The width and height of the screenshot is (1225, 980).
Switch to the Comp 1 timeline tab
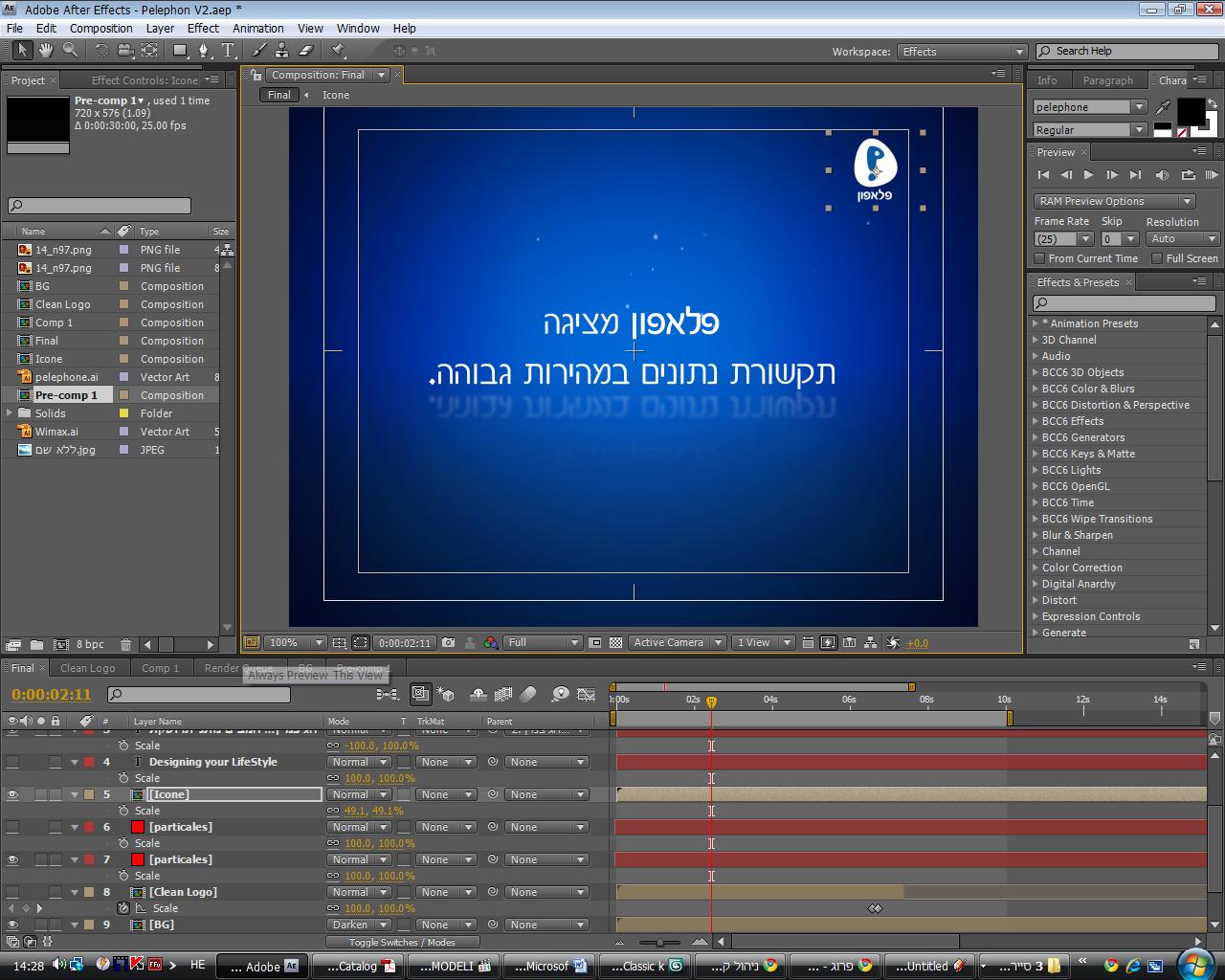point(160,668)
